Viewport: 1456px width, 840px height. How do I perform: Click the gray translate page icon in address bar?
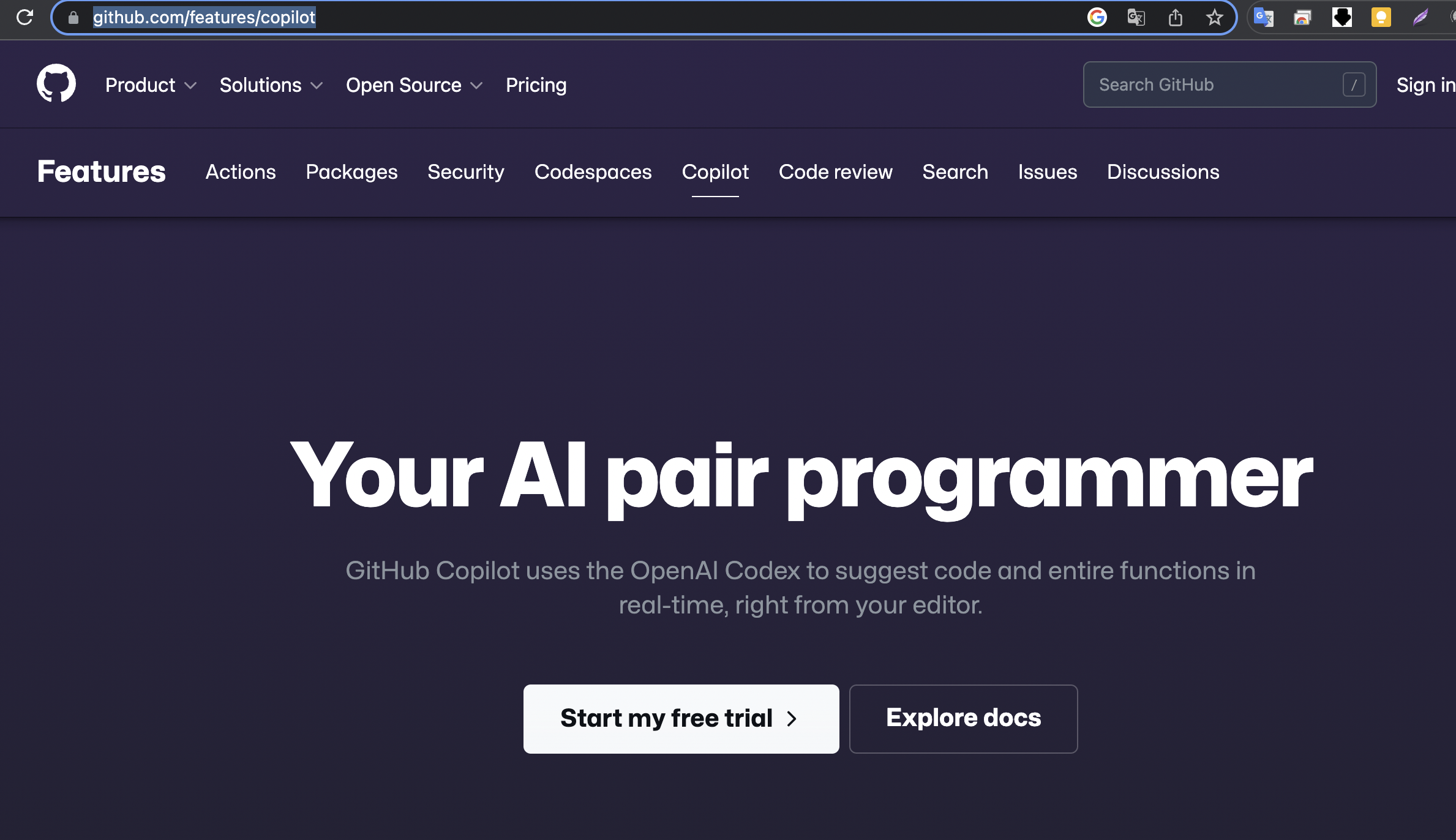[x=1136, y=17]
